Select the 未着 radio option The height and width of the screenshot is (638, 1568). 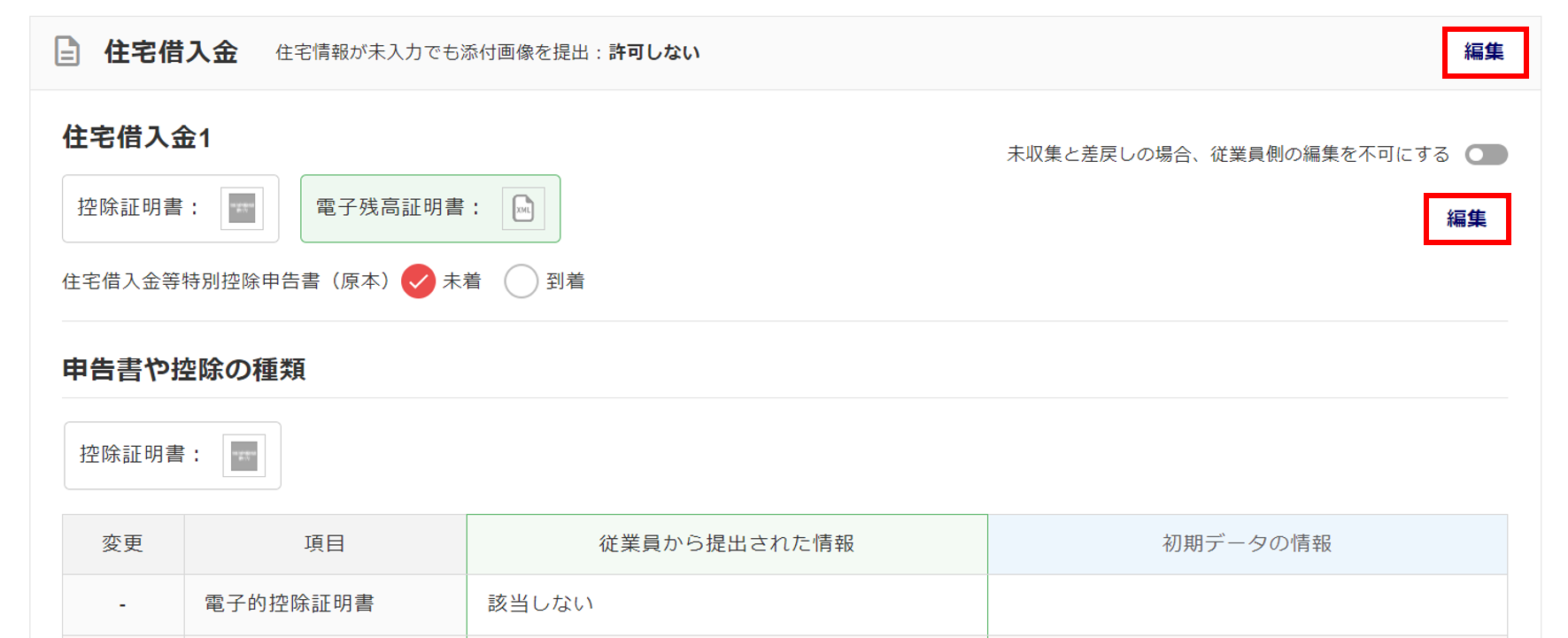tap(418, 281)
